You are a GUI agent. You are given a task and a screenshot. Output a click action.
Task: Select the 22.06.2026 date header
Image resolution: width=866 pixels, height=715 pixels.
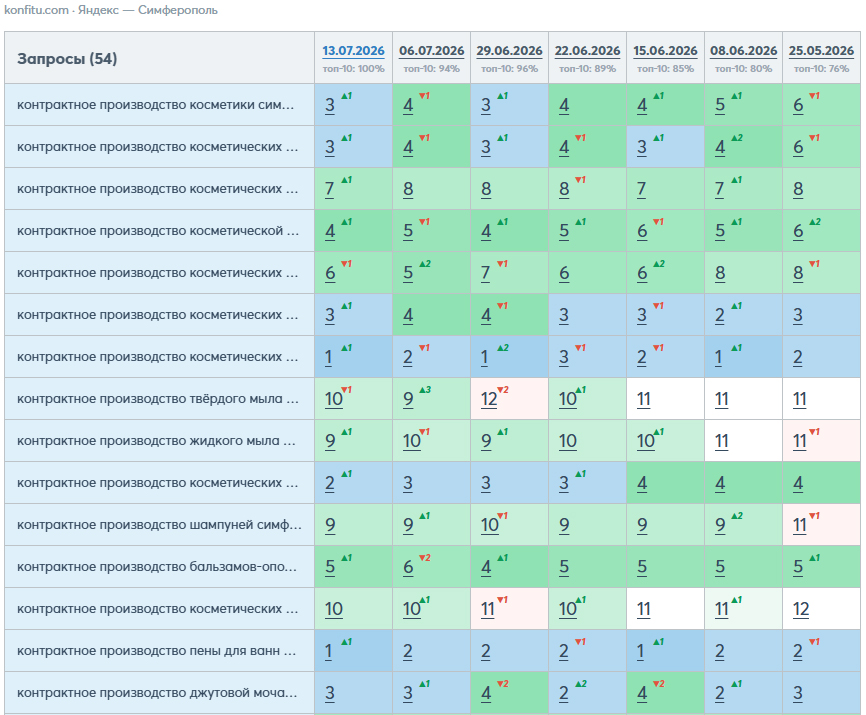click(587, 51)
